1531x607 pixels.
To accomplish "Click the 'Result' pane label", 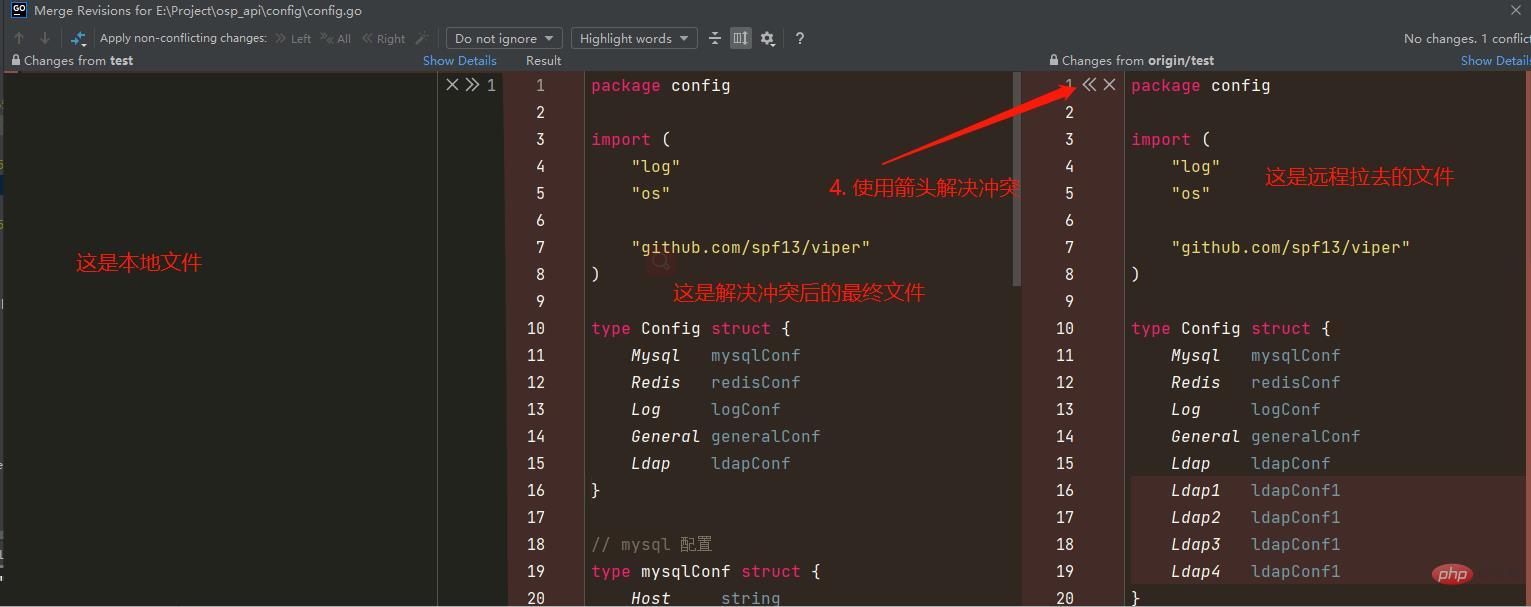I will pos(543,60).
